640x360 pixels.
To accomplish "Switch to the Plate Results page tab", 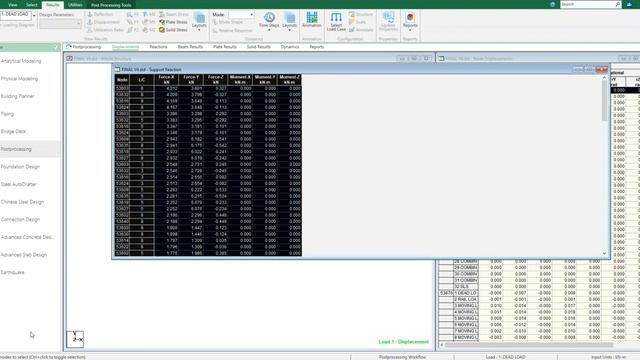I will point(225,47).
